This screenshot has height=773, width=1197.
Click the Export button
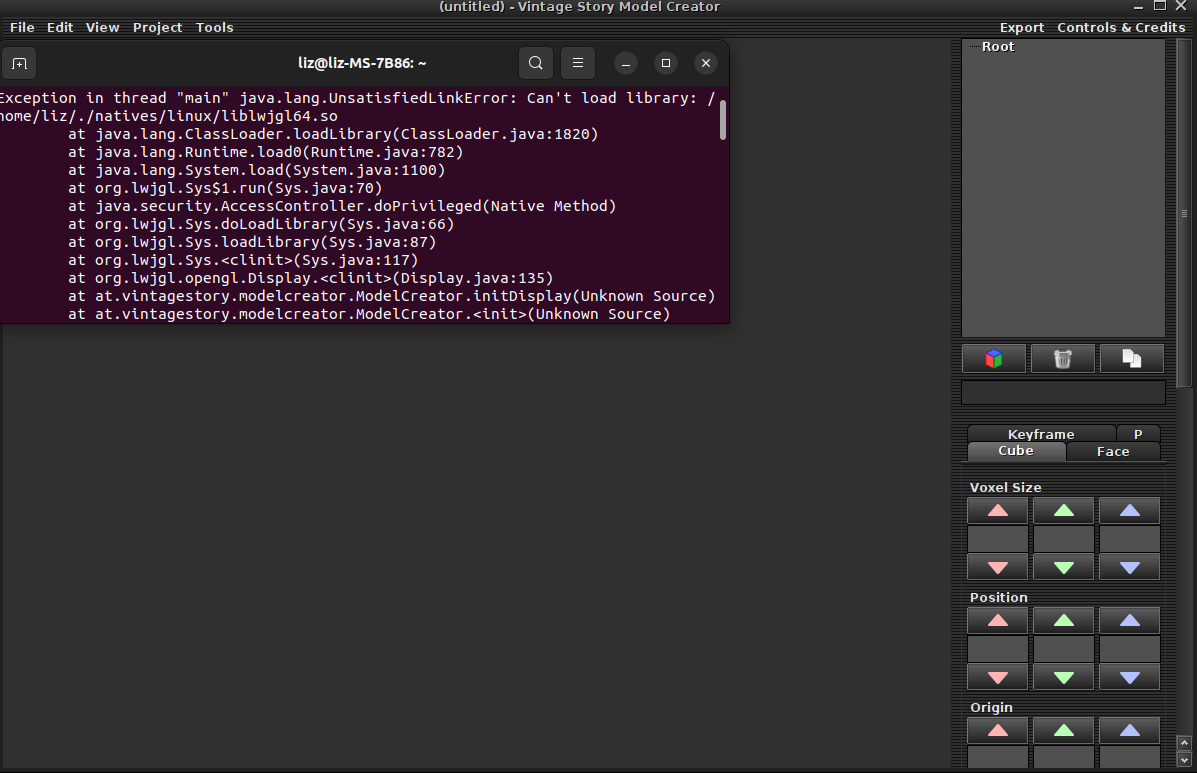(x=1021, y=28)
